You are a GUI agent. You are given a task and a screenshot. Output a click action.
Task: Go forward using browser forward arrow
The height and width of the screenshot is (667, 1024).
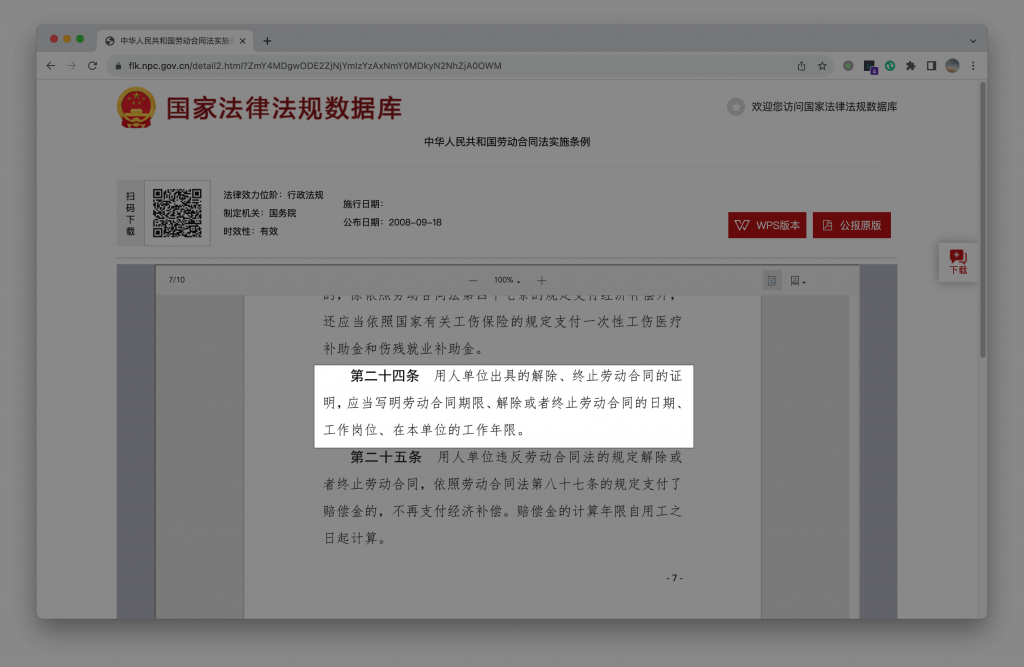[72, 66]
